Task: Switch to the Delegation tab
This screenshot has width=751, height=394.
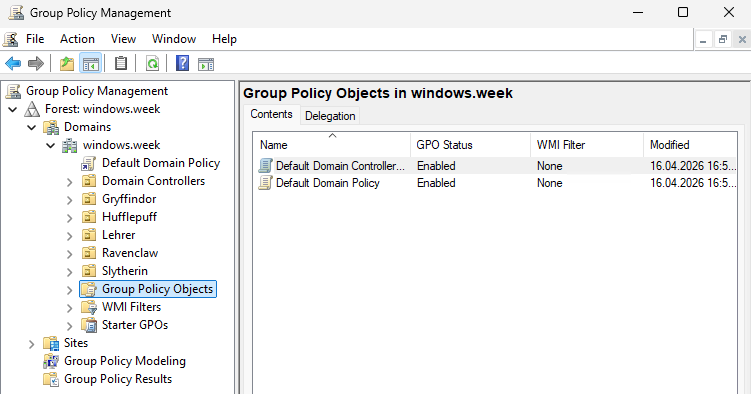Action: [x=330, y=116]
